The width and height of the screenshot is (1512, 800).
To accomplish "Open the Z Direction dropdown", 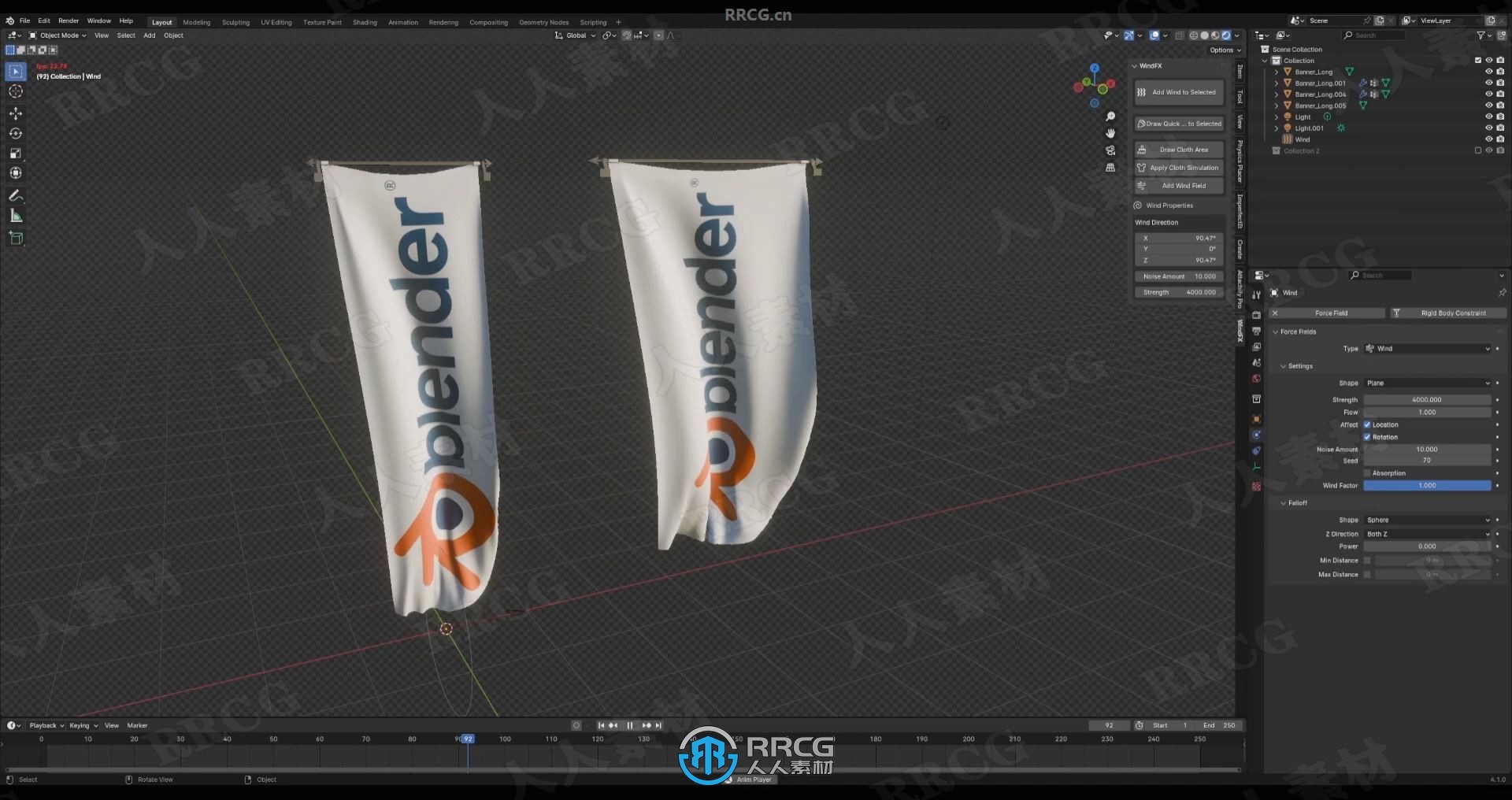I will pyautogui.click(x=1427, y=535).
